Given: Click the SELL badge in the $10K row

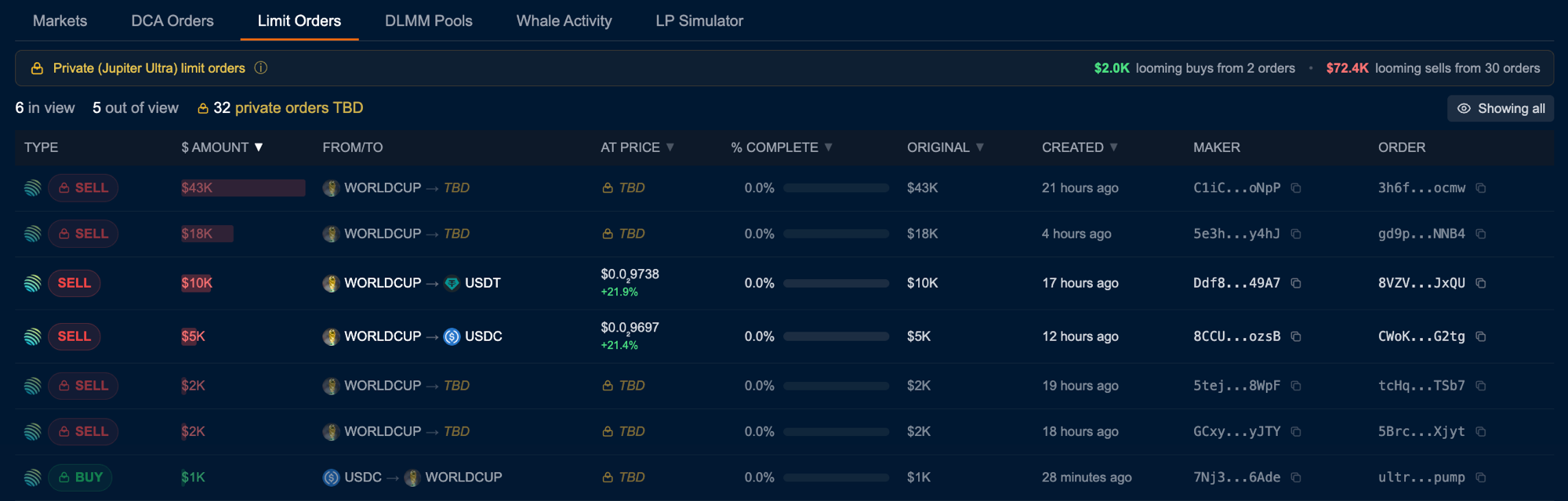Looking at the screenshot, I should [x=74, y=283].
